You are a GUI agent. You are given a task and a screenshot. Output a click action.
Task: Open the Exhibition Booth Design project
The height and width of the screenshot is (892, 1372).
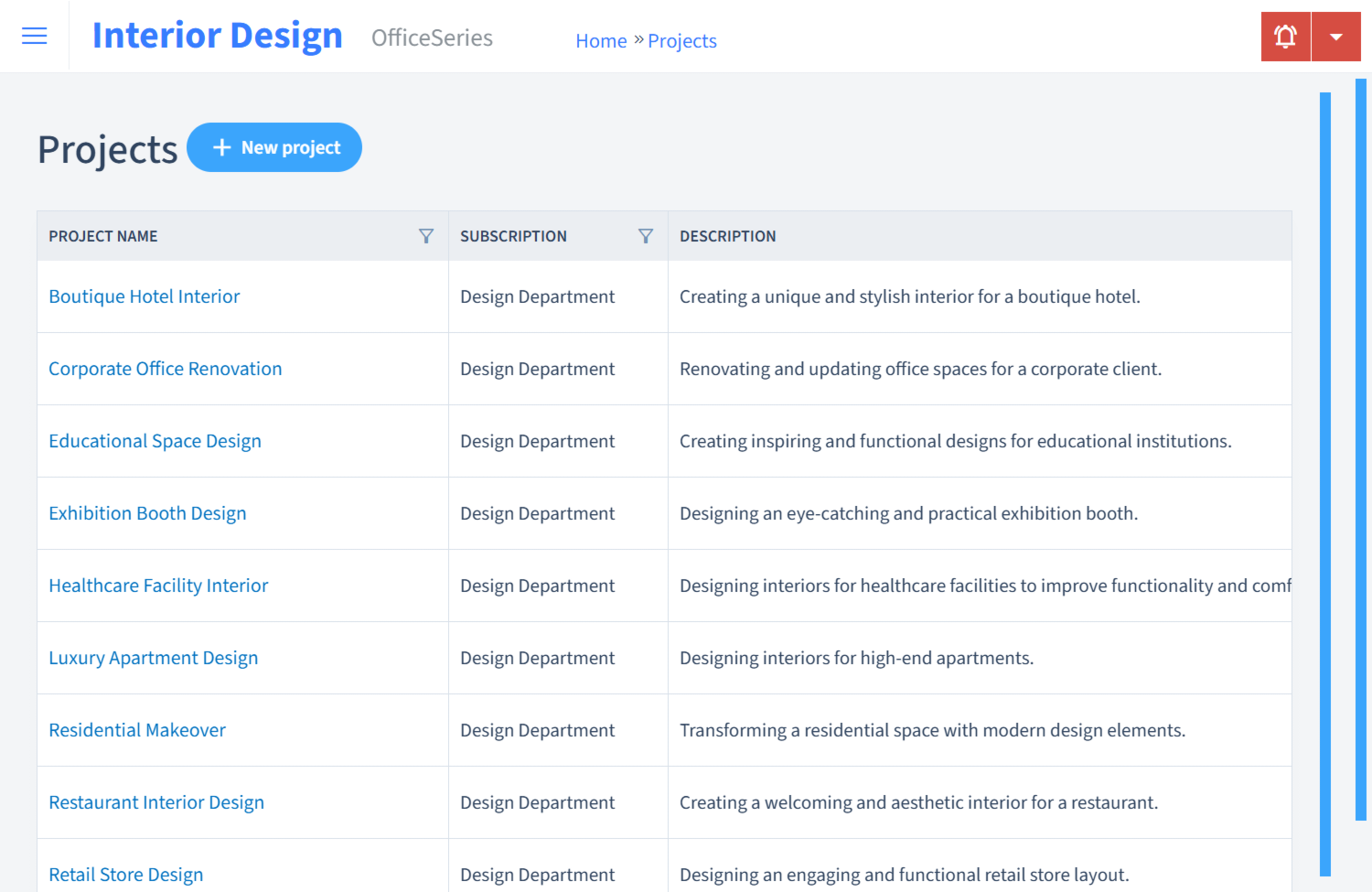pyautogui.click(x=147, y=513)
